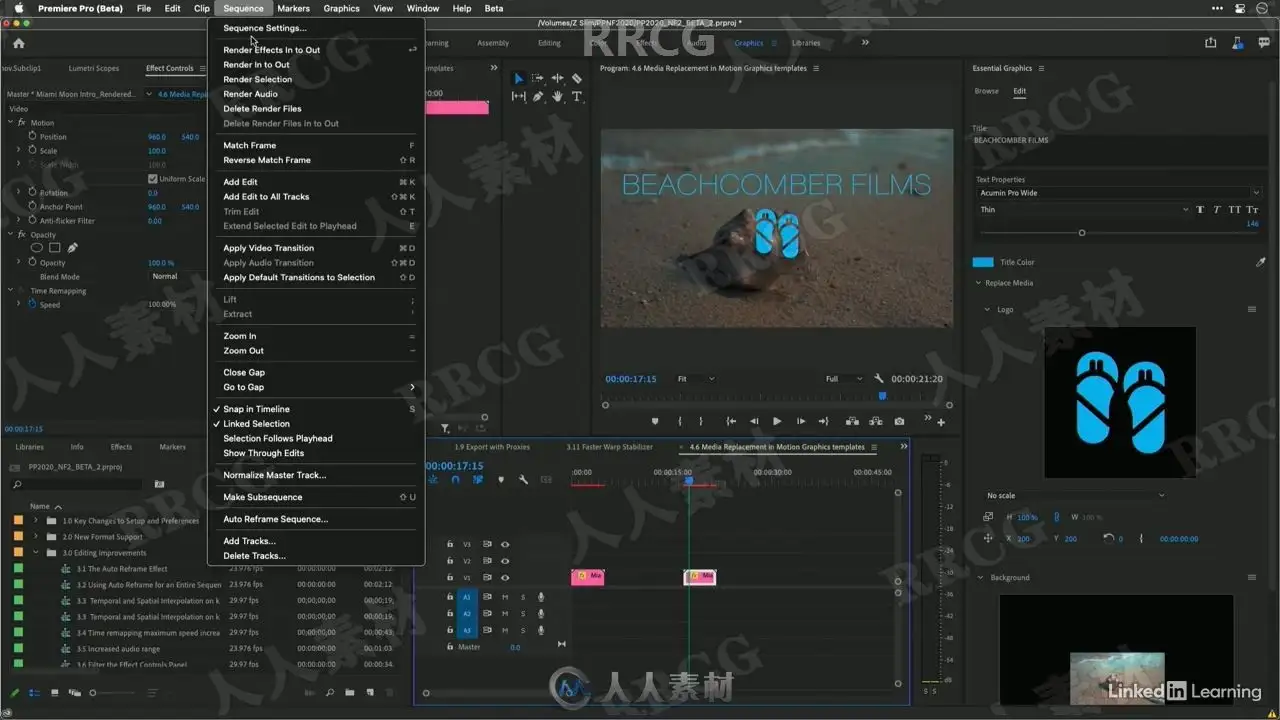Open Blend Mode Normal dropdown
1280x720 pixels.
tap(175, 277)
